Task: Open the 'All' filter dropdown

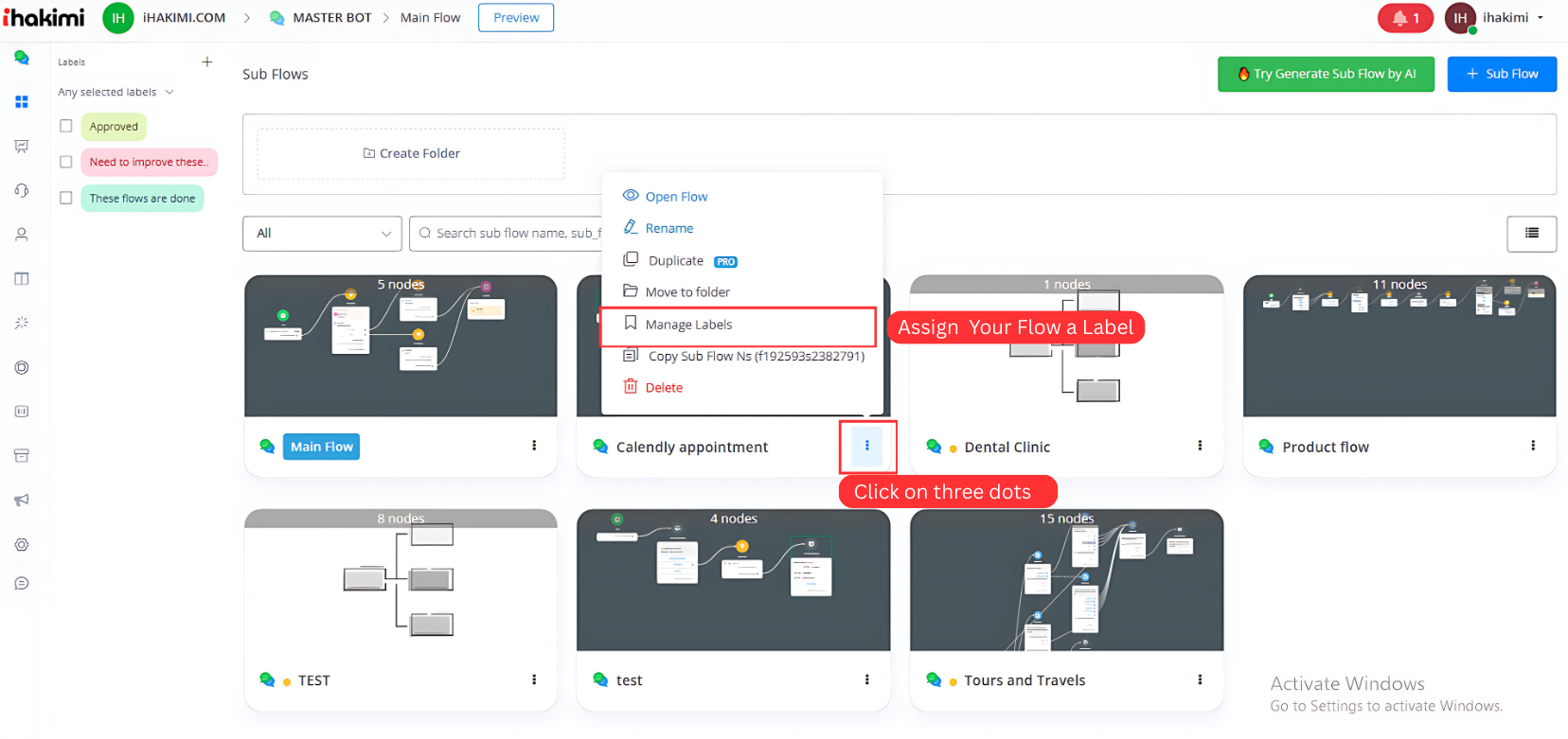Action: click(x=322, y=234)
